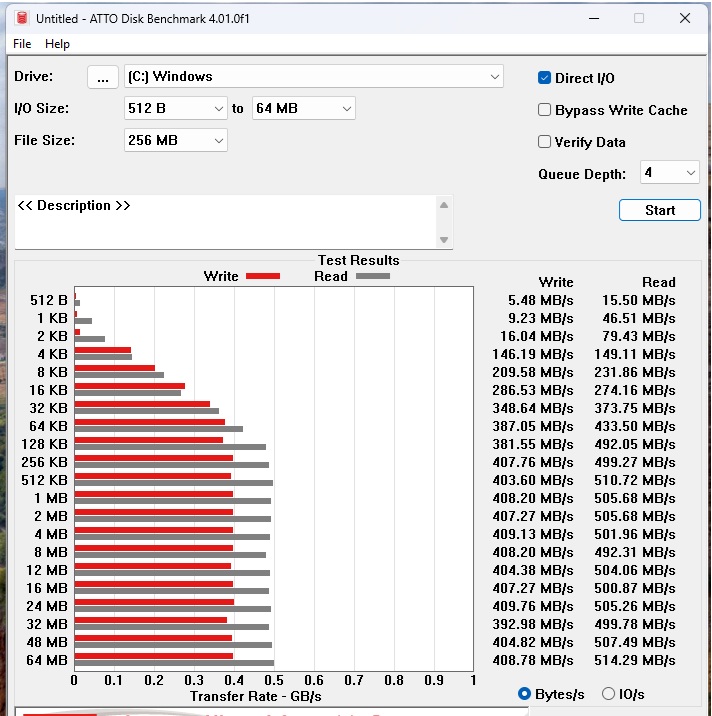Image resolution: width=712 pixels, height=716 pixels.
Task: Enable Bypass Write Cache checkbox
Action: (544, 110)
